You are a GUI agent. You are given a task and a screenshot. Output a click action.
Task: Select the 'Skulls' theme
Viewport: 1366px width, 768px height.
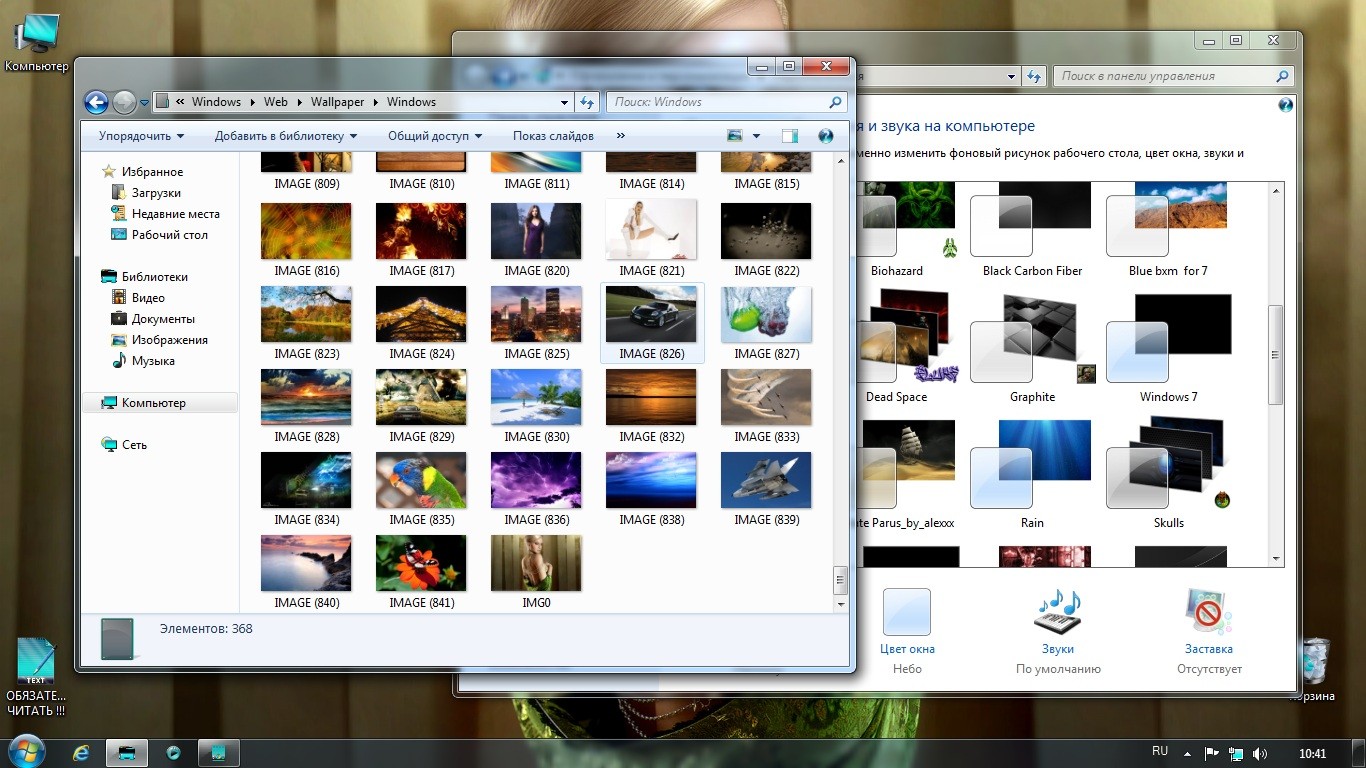(1168, 474)
